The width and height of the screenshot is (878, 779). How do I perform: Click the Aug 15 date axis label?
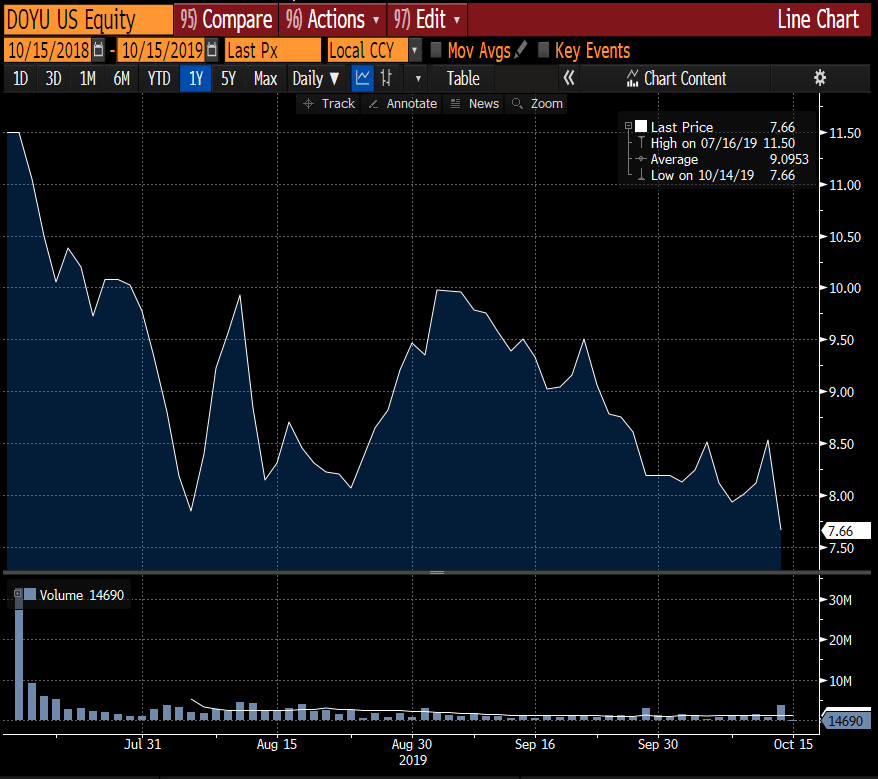coord(277,744)
